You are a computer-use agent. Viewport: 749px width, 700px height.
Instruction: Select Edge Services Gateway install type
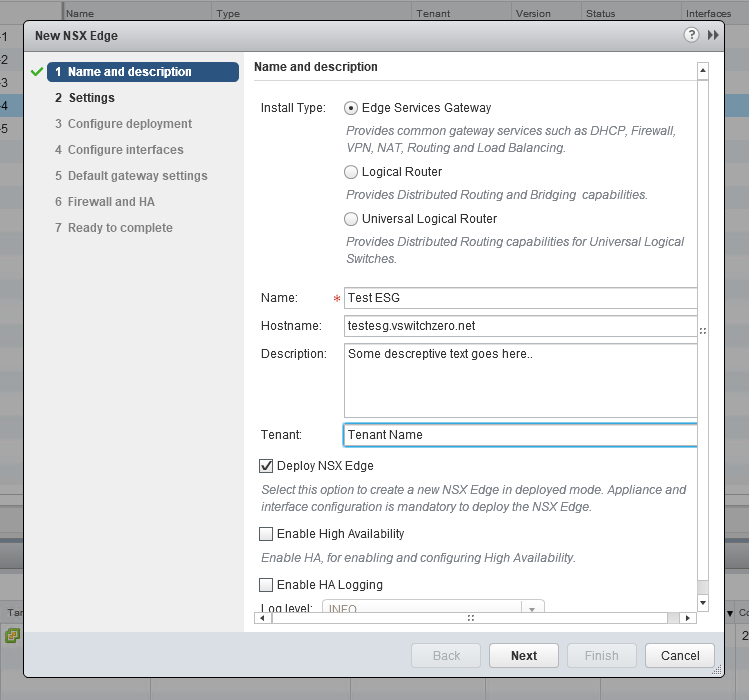tap(351, 108)
